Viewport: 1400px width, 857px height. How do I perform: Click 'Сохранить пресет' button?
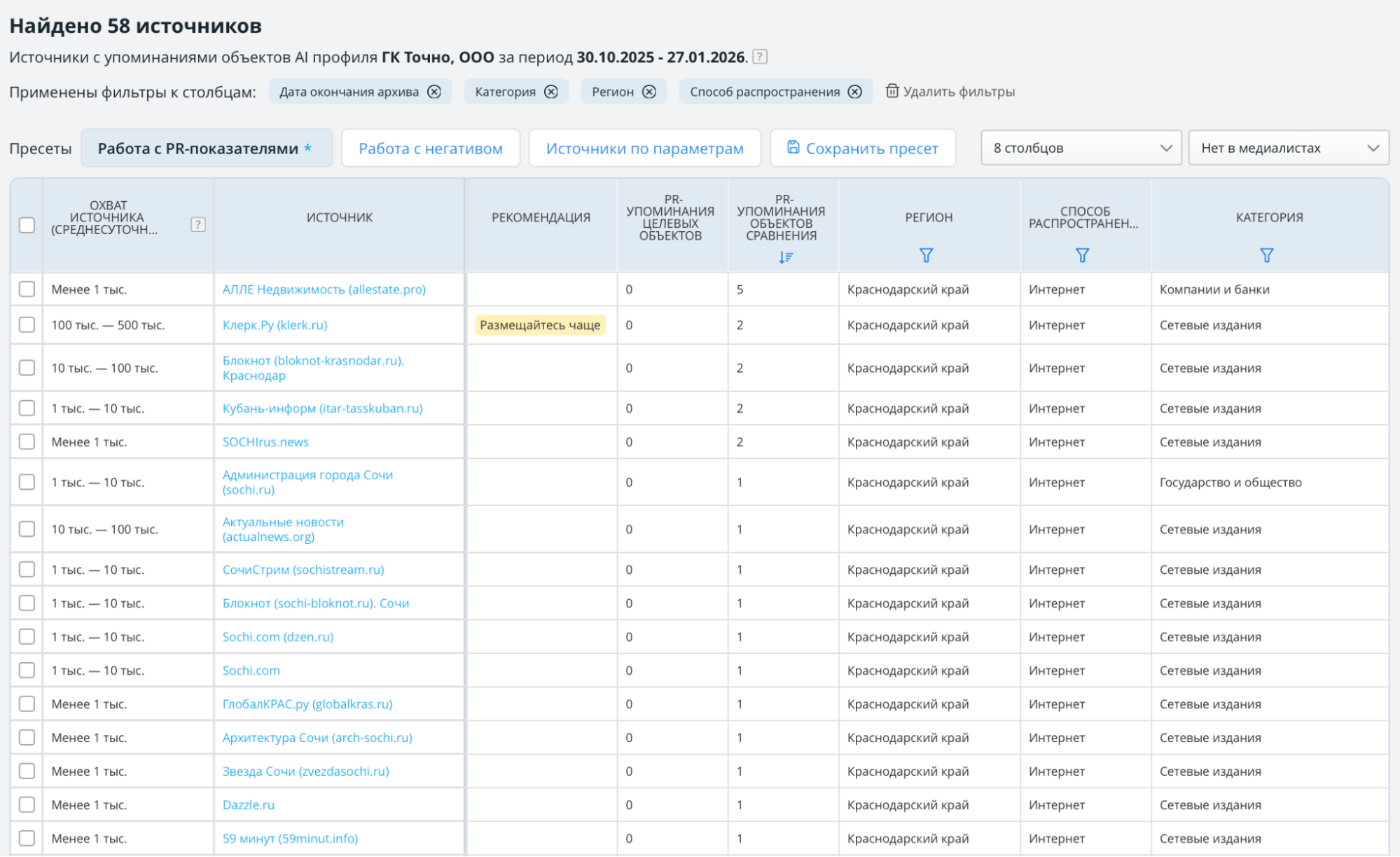(x=862, y=149)
